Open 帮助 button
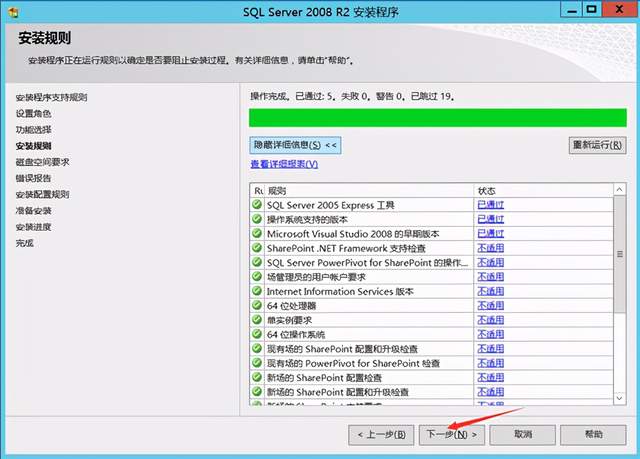640x459 pixels. [x=593, y=435]
